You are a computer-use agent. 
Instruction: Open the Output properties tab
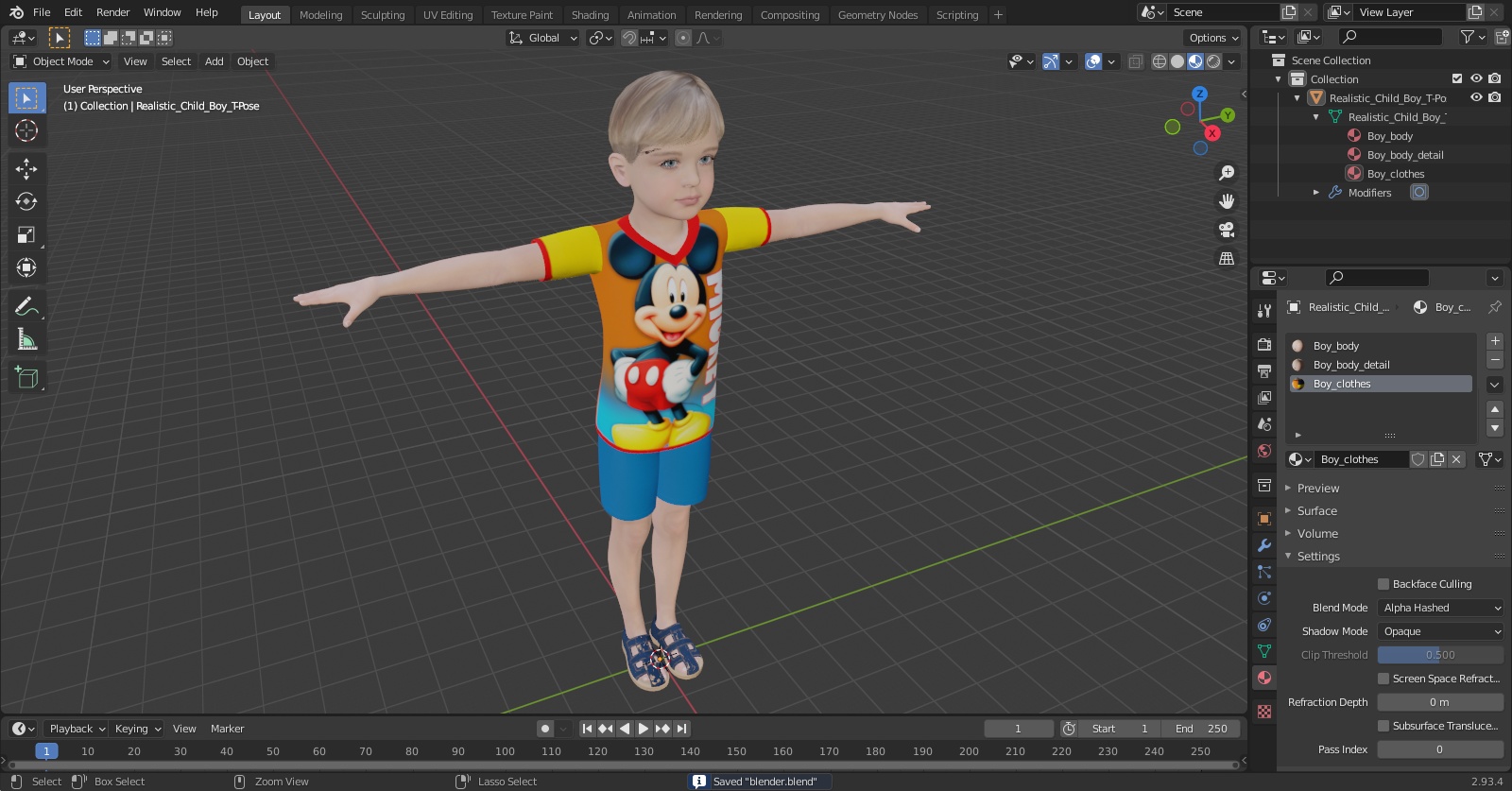pos(1264,371)
